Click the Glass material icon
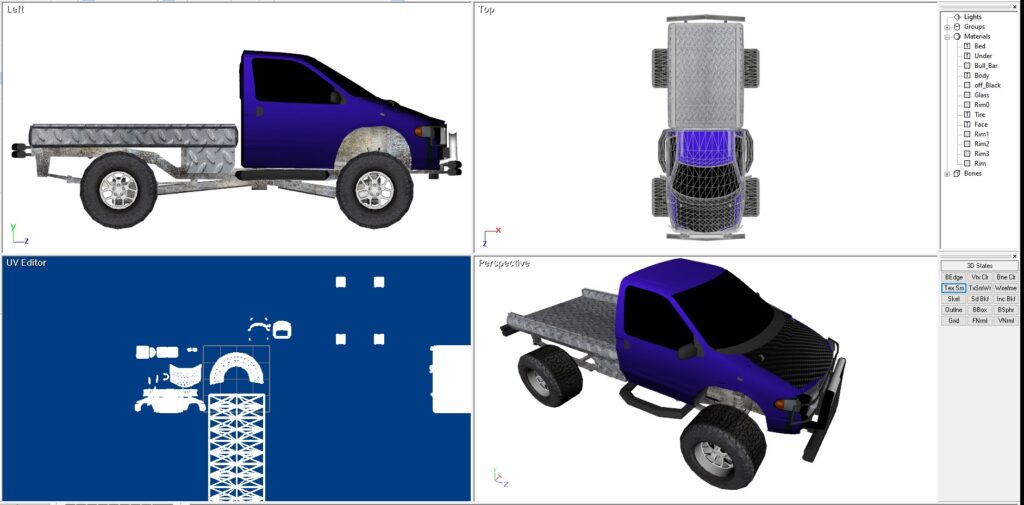 (x=967, y=95)
